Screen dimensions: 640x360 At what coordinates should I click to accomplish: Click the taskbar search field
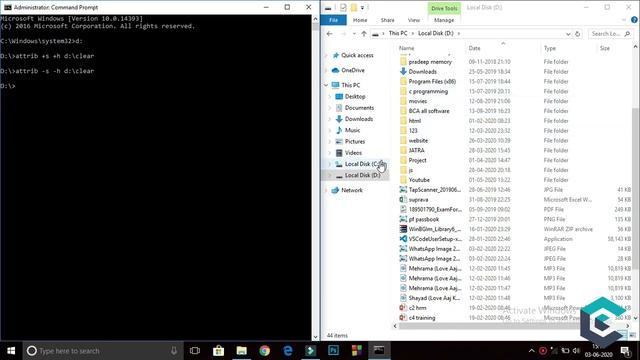click(102, 351)
